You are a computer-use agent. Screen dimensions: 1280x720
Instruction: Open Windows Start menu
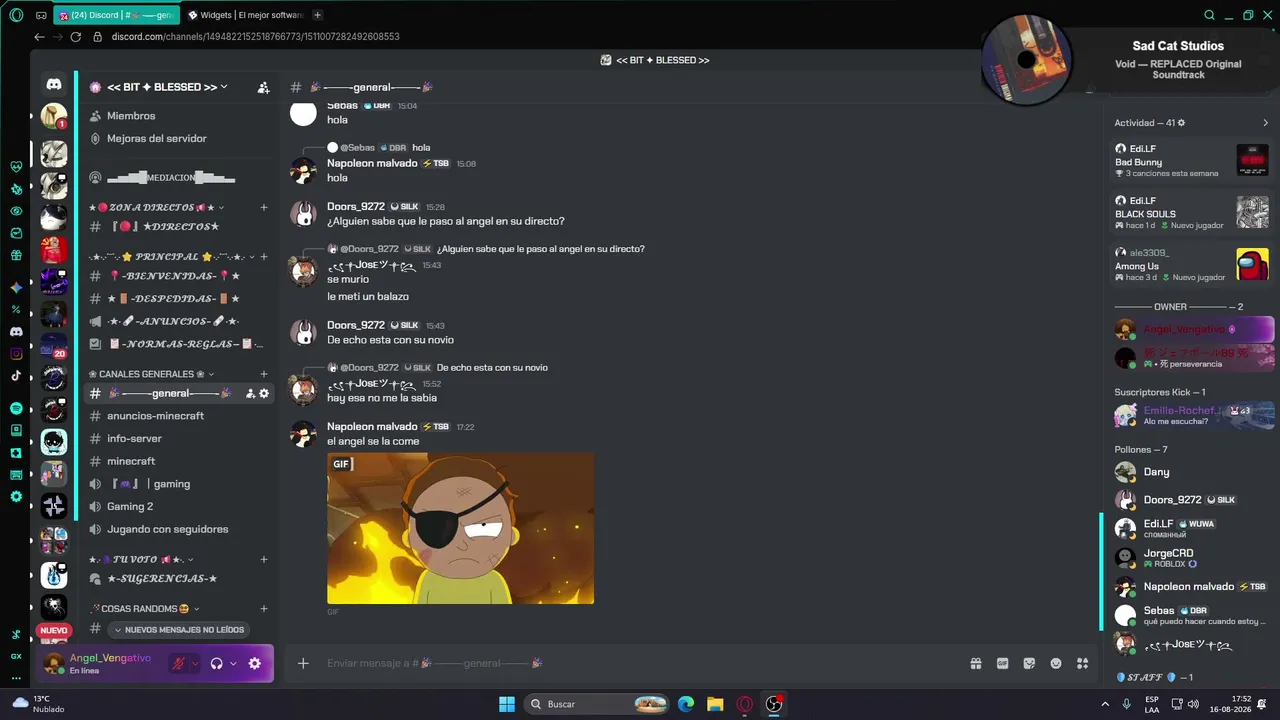[507, 704]
